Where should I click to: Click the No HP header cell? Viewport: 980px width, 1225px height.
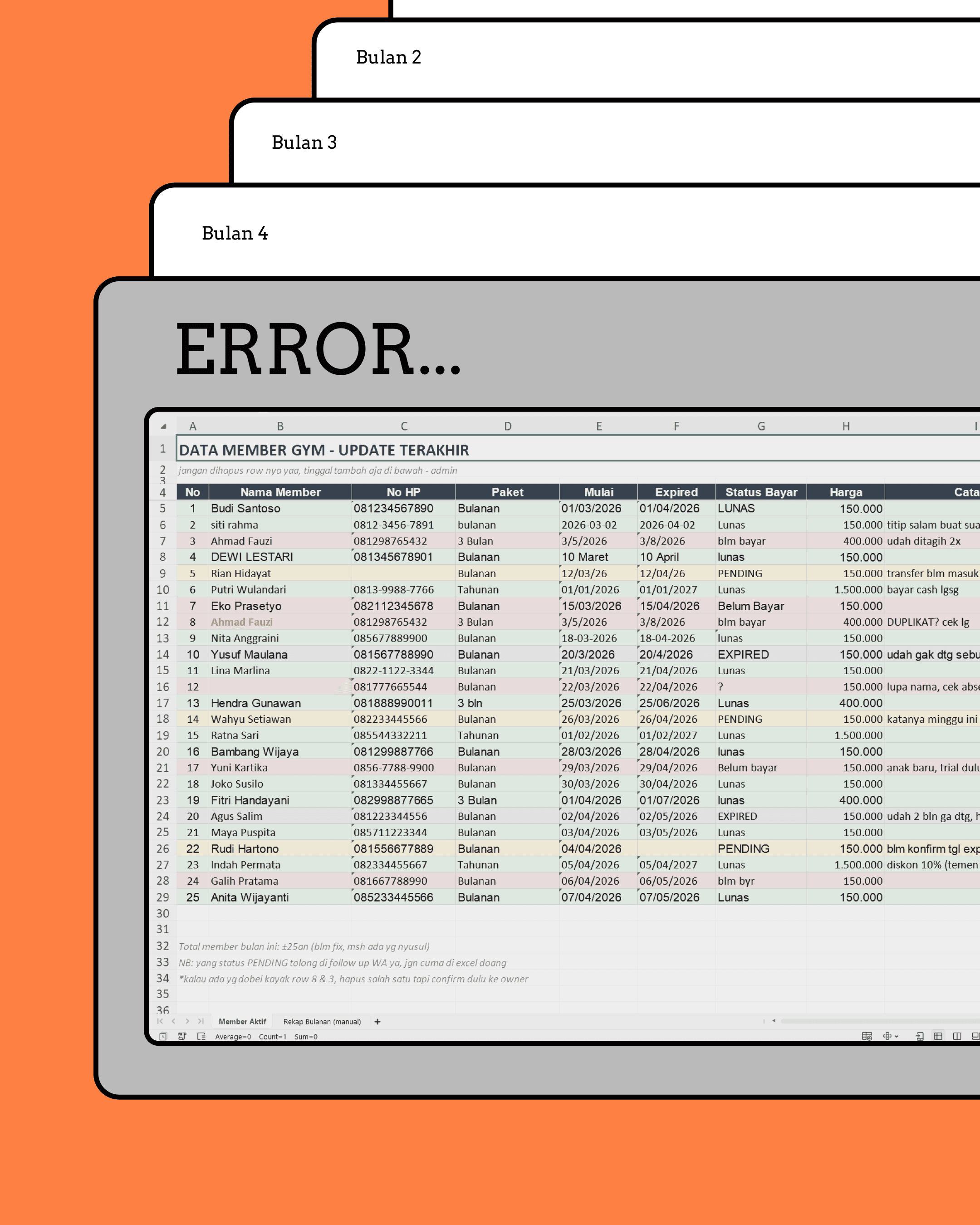tap(404, 492)
